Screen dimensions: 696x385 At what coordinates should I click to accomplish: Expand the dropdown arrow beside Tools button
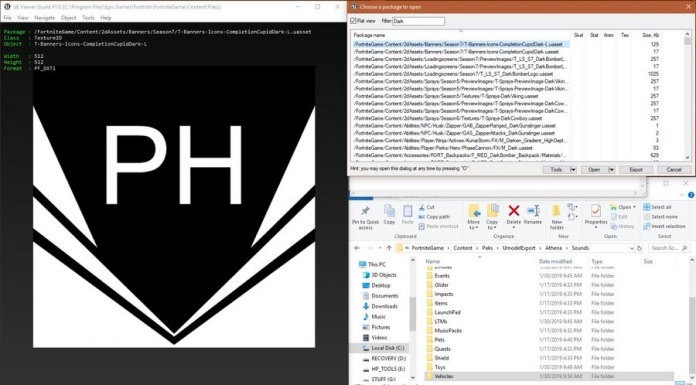point(573,170)
